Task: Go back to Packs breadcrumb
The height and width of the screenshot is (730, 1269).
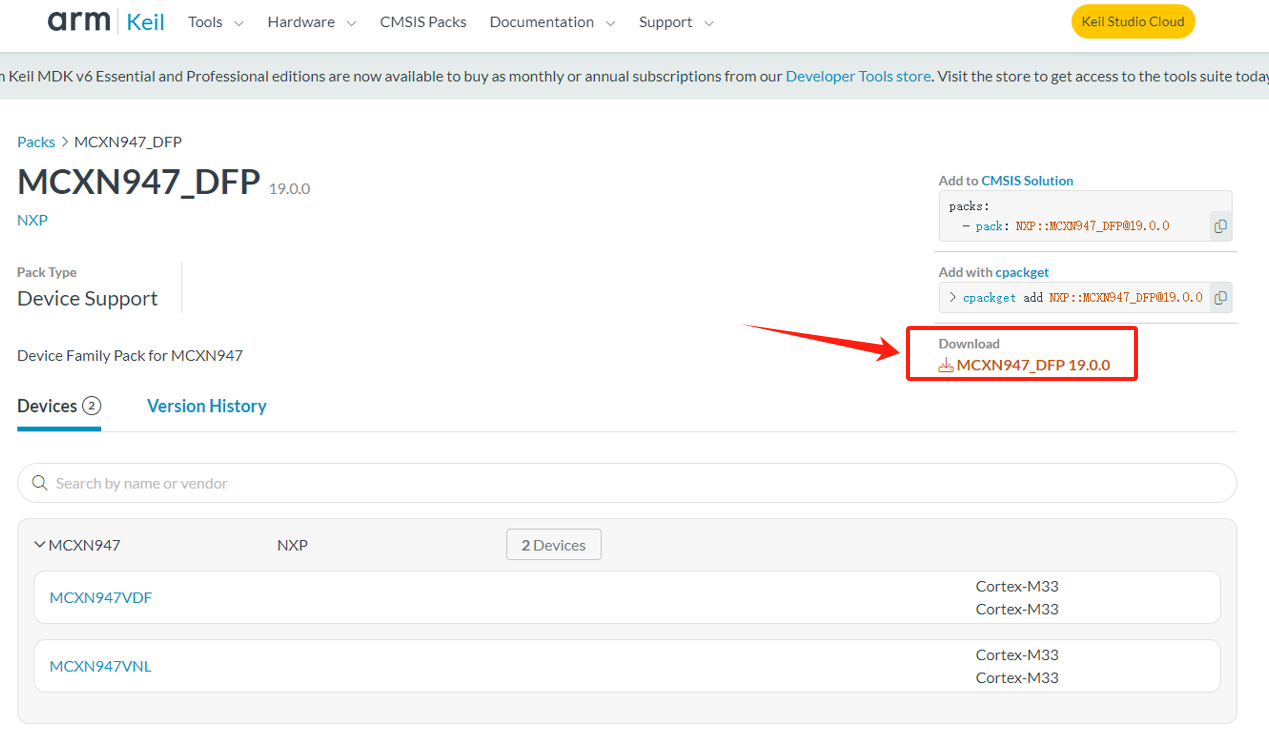Action: point(36,142)
